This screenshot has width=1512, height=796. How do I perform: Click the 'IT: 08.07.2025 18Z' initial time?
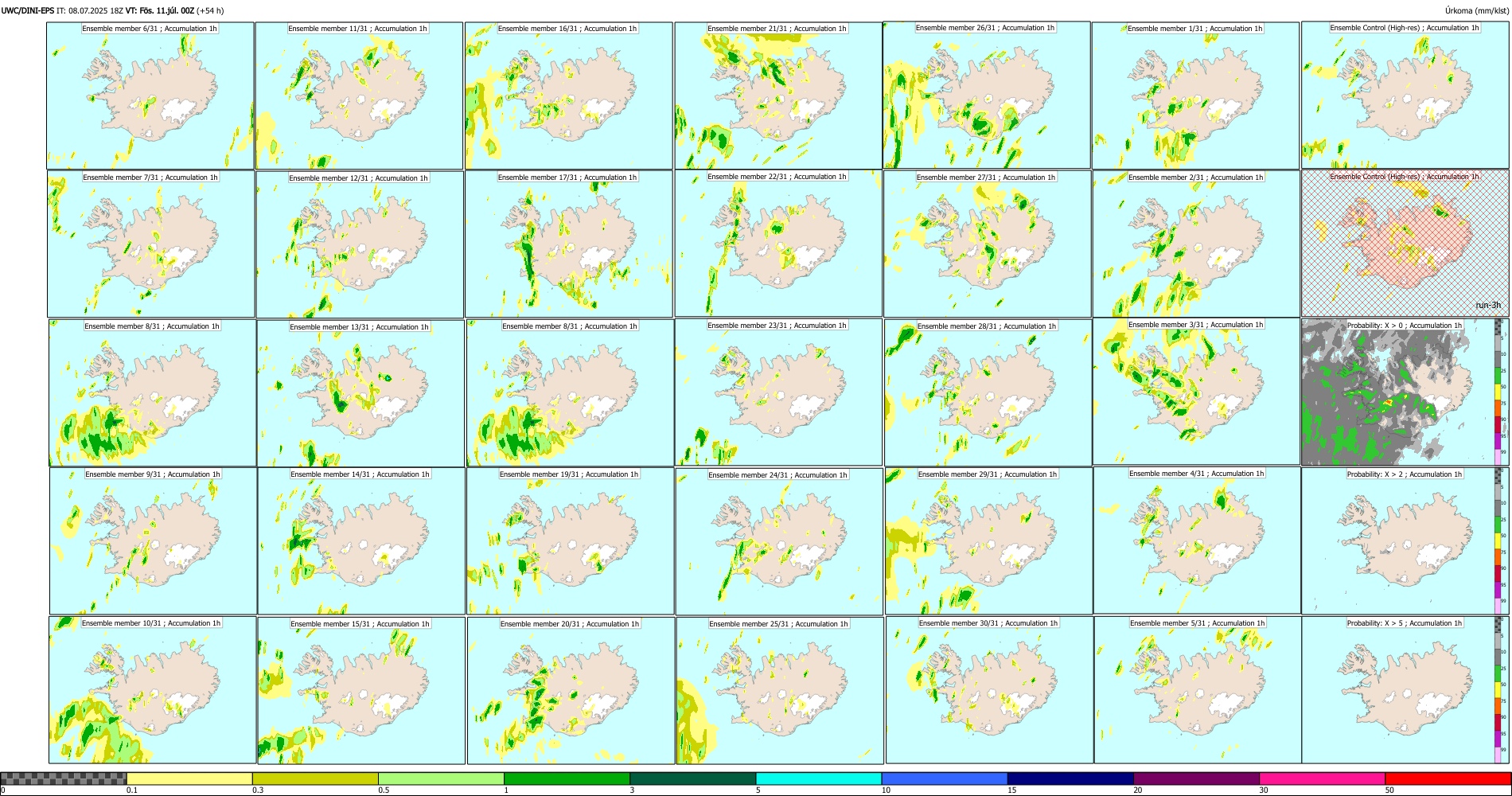click(x=90, y=11)
